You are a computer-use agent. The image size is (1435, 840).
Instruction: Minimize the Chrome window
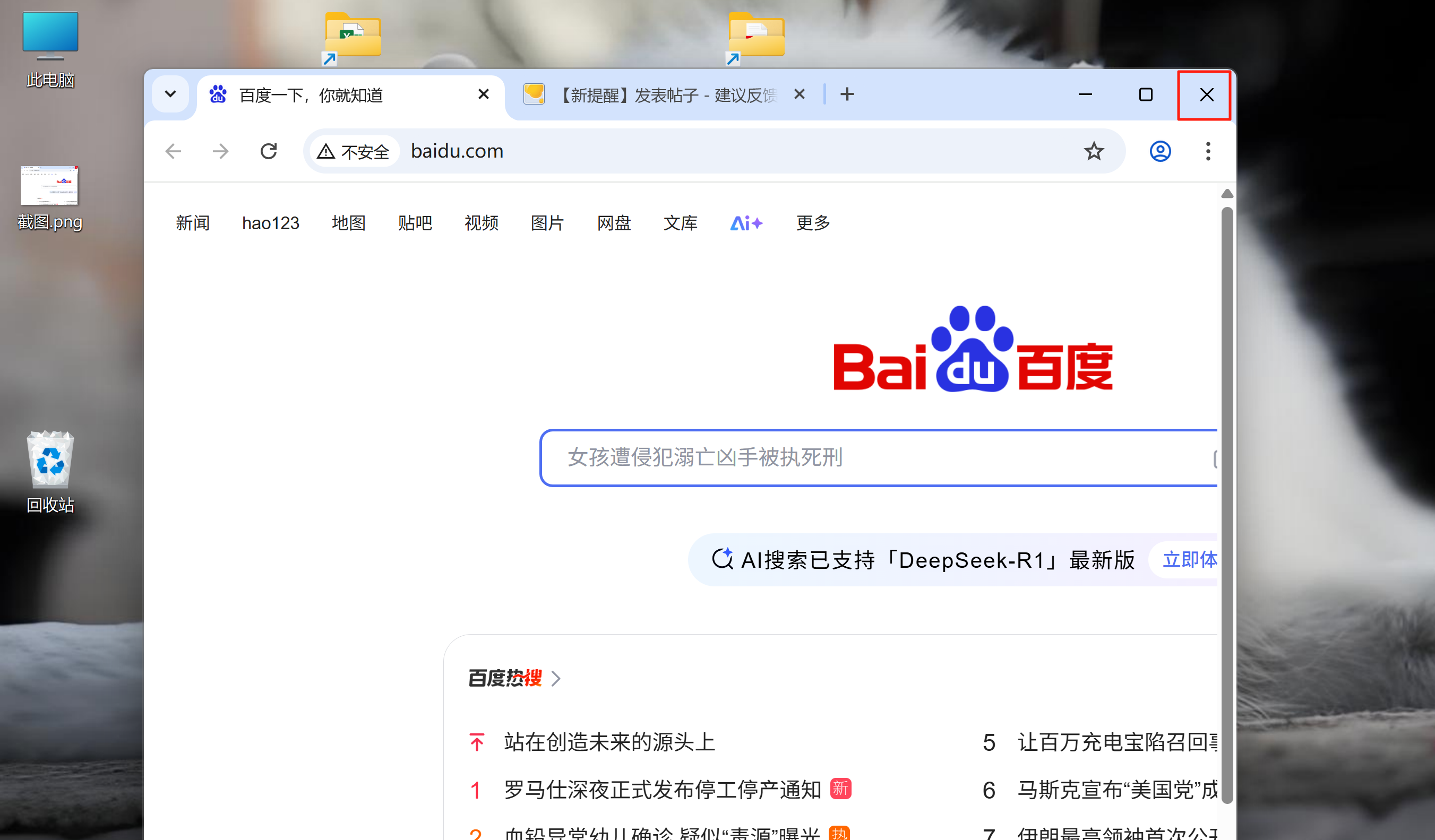[x=1085, y=94]
